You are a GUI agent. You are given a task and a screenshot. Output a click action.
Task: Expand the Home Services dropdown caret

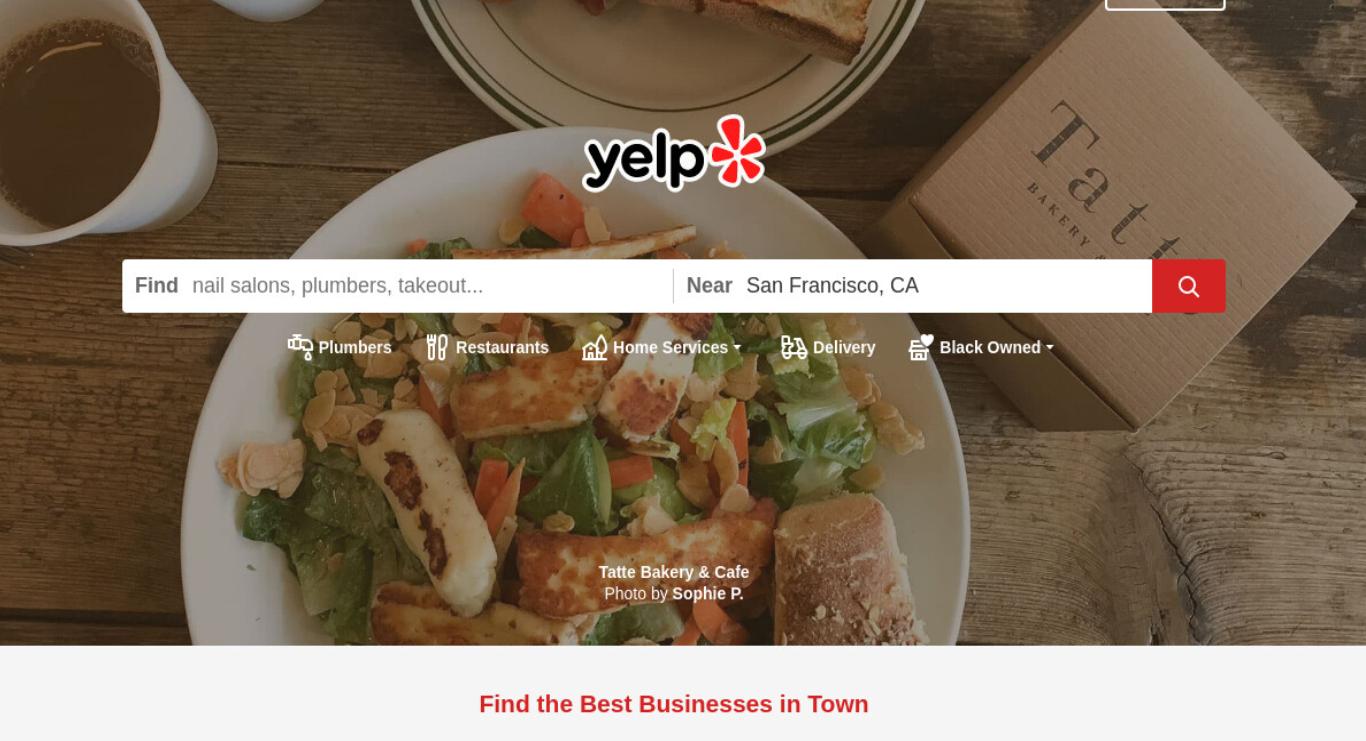click(737, 348)
